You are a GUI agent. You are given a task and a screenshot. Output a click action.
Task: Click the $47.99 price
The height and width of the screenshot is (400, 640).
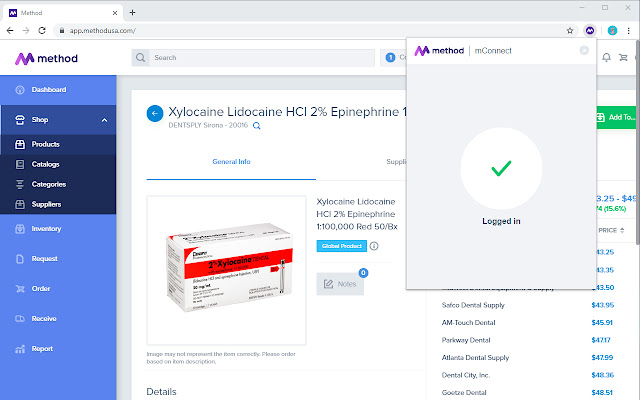click(602, 358)
